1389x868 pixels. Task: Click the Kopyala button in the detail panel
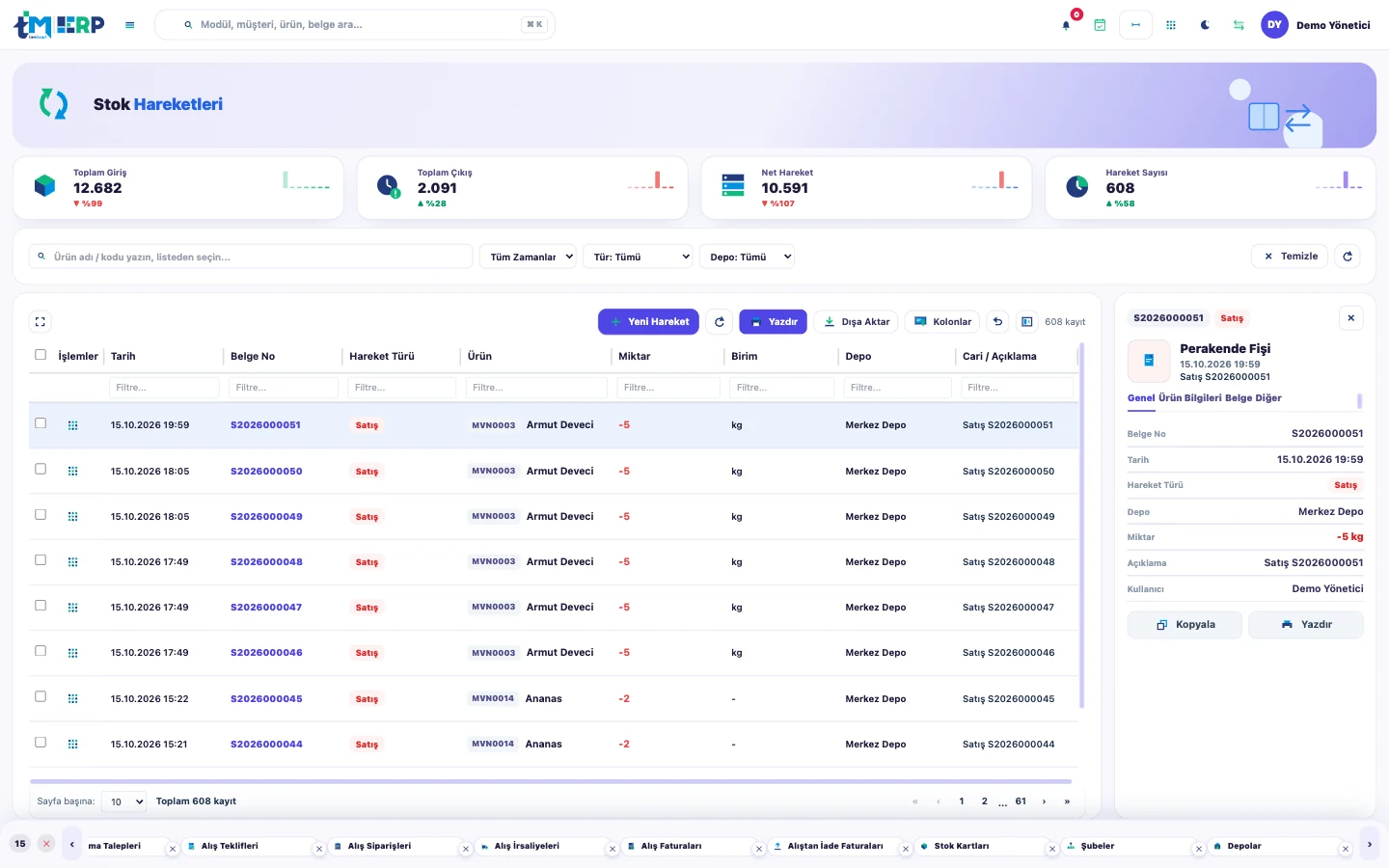pos(1185,625)
